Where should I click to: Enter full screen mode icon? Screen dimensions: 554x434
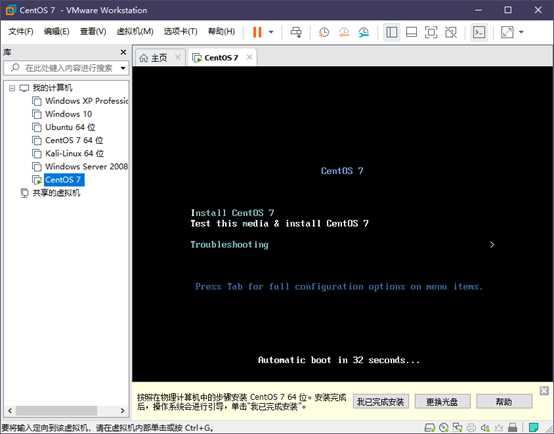coord(431,32)
